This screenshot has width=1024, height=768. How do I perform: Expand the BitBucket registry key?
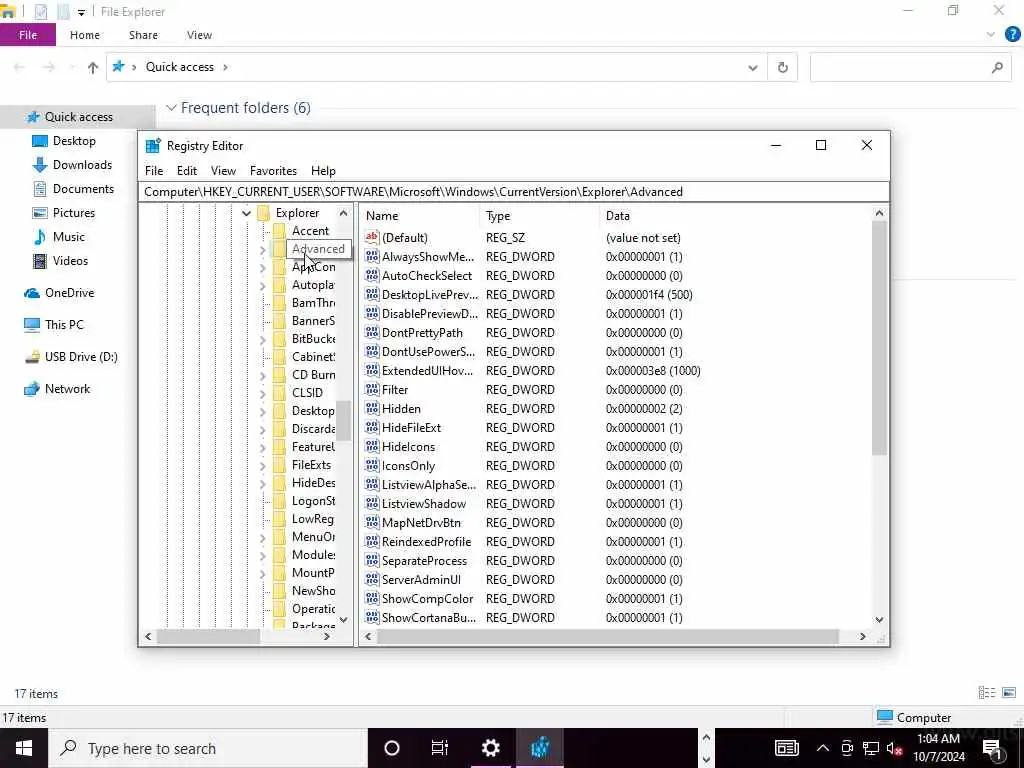point(263,340)
